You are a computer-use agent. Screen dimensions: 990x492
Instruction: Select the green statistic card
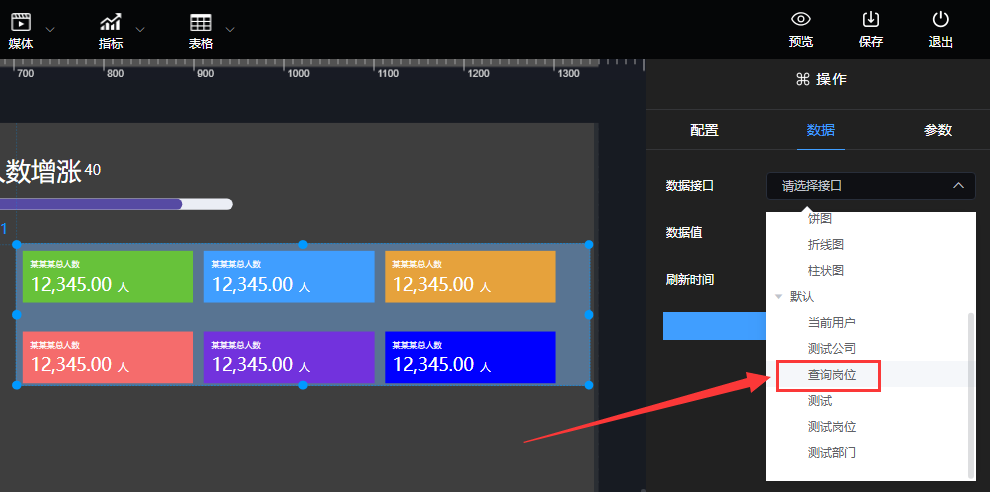point(108,277)
